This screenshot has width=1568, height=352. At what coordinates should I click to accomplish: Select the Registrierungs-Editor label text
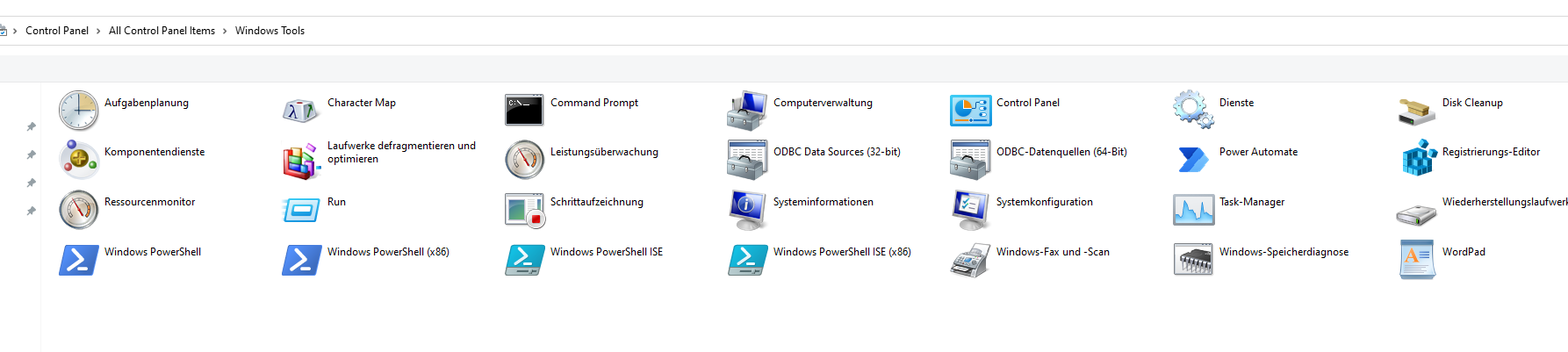click(1491, 152)
